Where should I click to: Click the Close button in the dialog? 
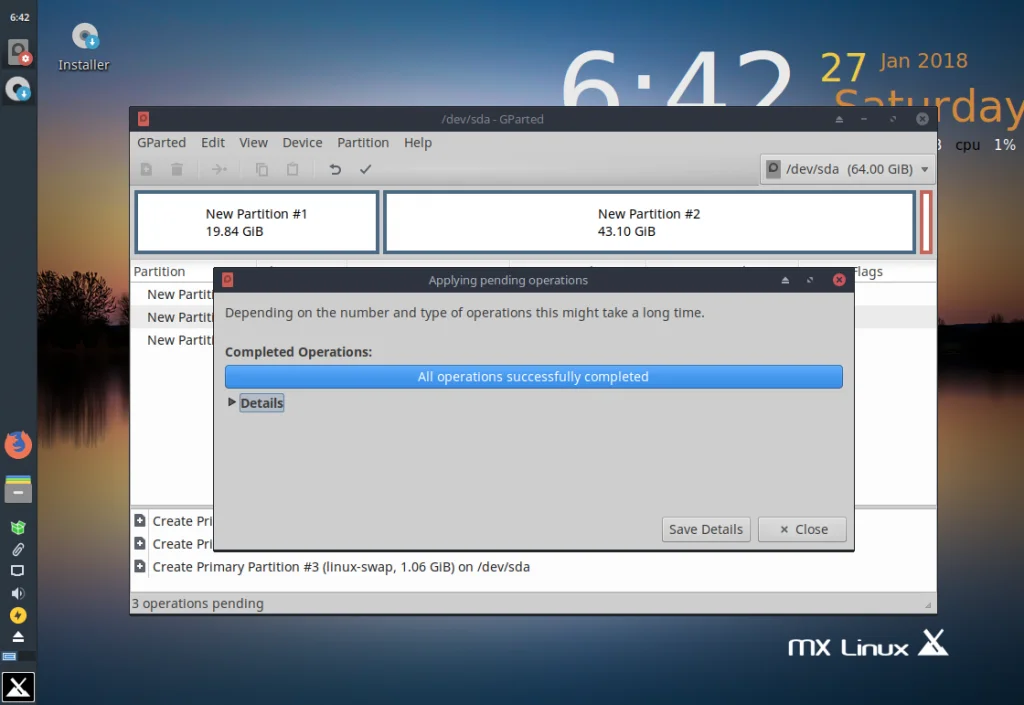click(803, 529)
